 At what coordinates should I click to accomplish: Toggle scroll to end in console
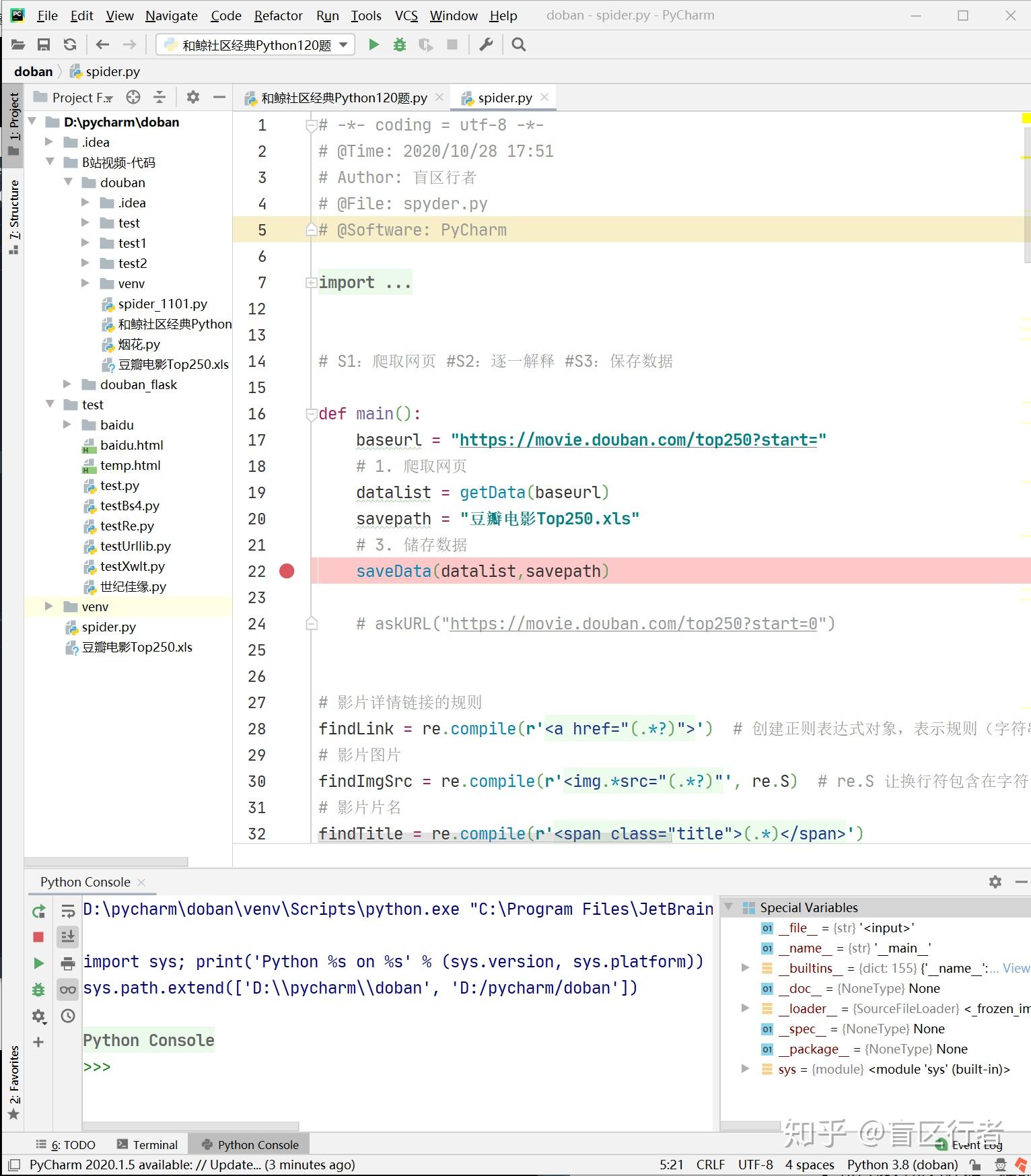[x=68, y=937]
